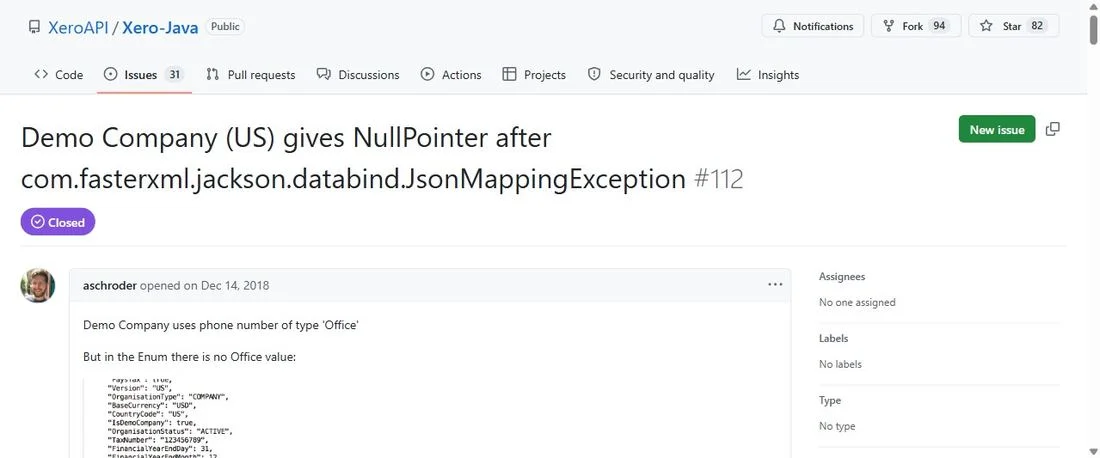
Task: Open Security and quality tab
Action: (651, 74)
